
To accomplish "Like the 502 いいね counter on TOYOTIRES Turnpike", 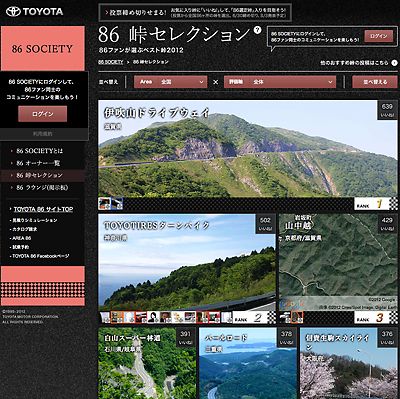I will pos(265,224).
